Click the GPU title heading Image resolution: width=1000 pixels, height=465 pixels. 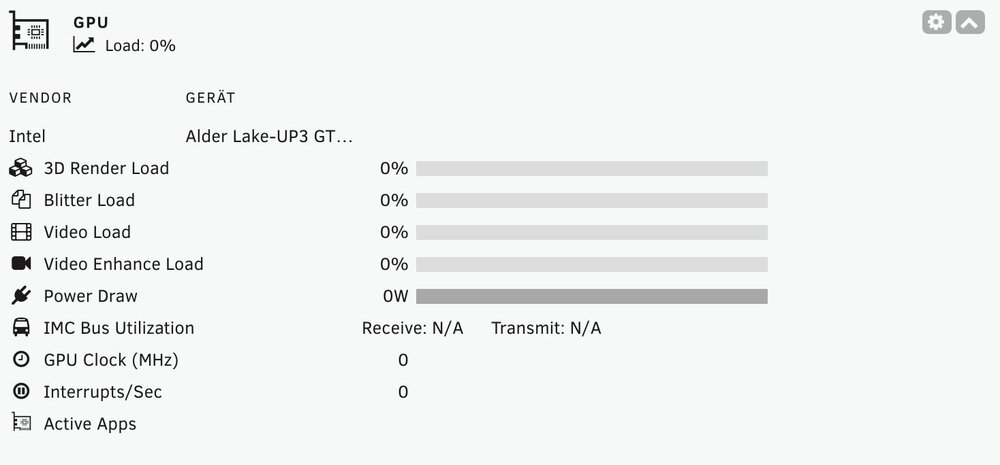91,22
